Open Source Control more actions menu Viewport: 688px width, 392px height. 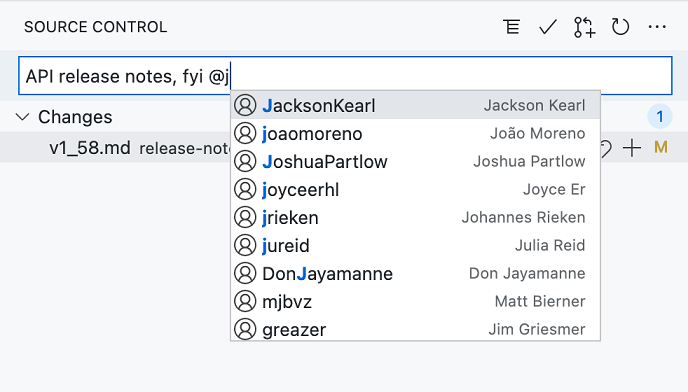pyautogui.click(x=657, y=27)
